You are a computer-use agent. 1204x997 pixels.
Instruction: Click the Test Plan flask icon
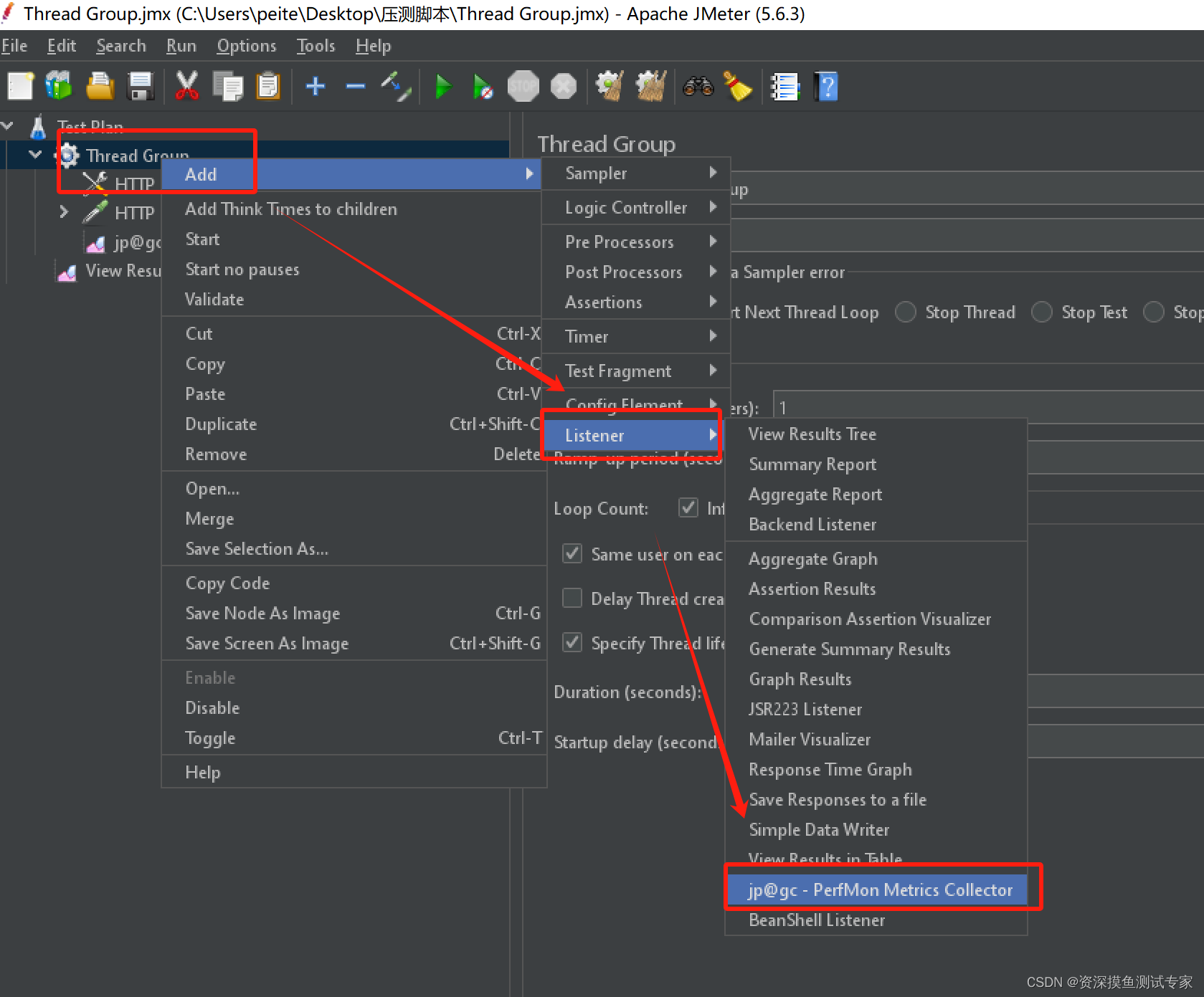pyautogui.click(x=38, y=127)
